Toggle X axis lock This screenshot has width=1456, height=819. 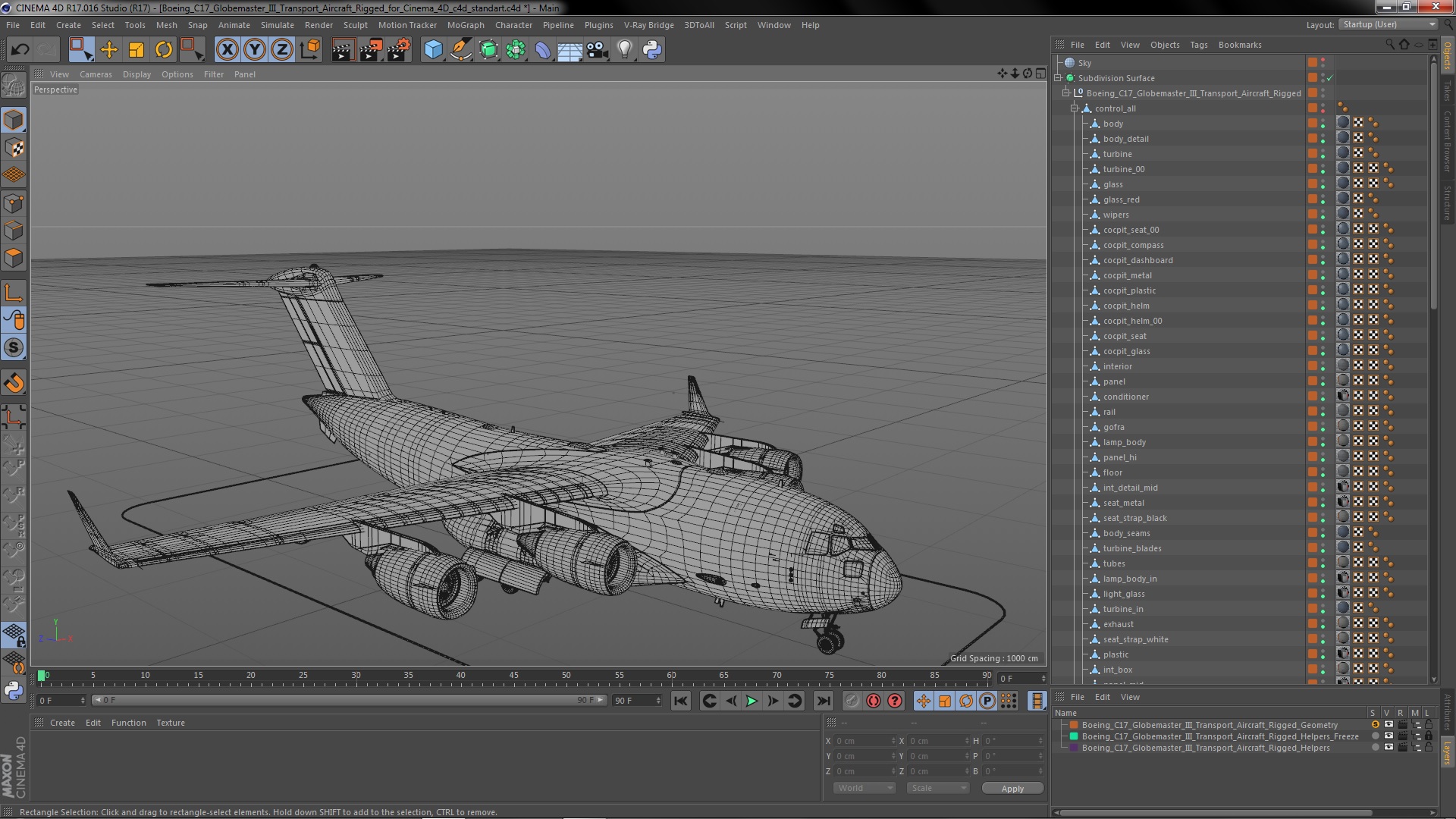(x=227, y=50)
